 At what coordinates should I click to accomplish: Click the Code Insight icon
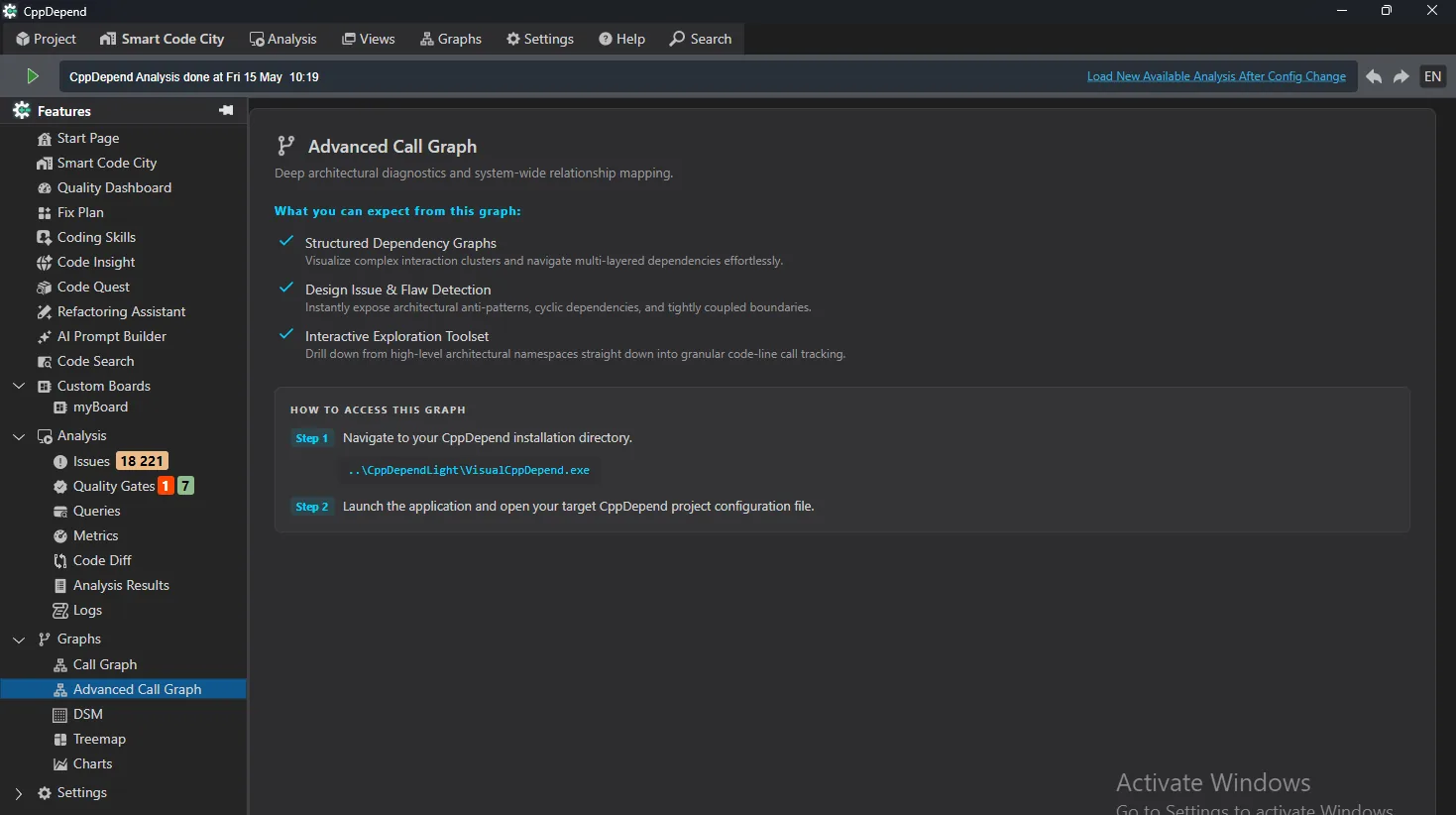[45, 263]
